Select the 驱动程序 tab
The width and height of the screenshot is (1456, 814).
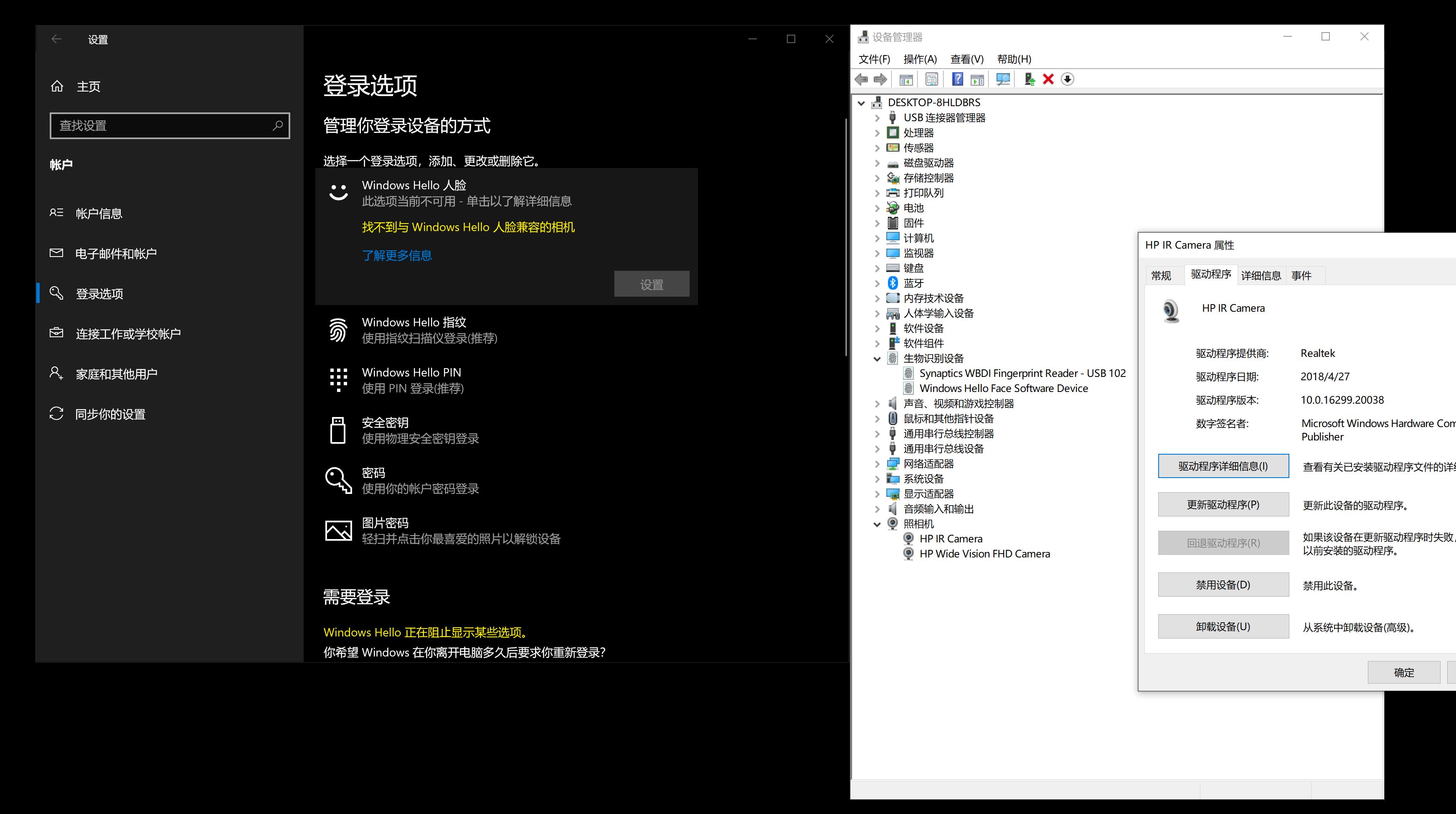click(1211, 275)
